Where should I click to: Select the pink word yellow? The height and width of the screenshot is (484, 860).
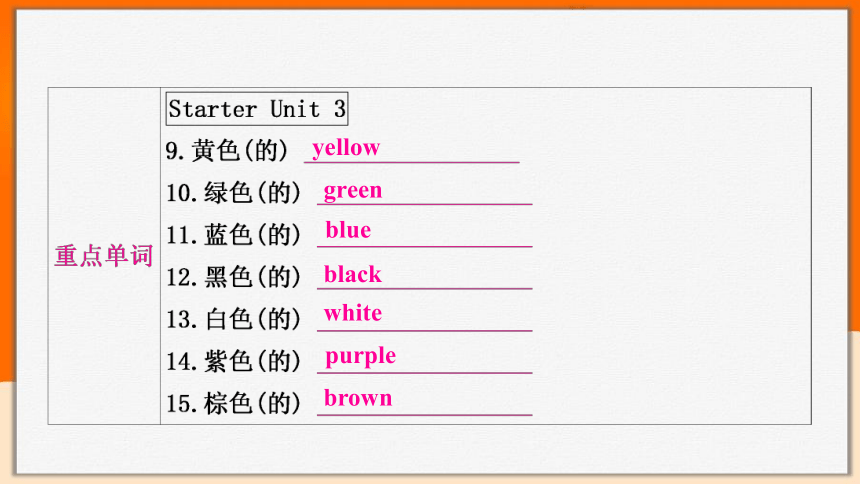(x=346, y=148)
